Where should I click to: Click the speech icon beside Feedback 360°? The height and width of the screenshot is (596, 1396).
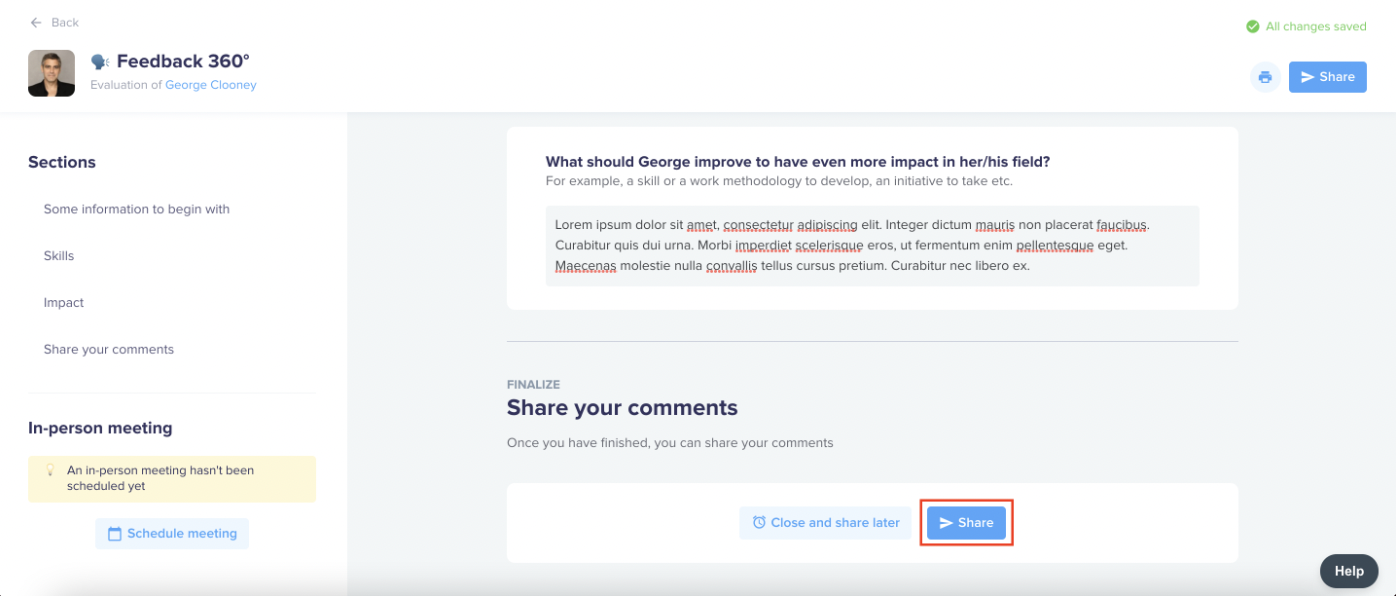(100, 62)
